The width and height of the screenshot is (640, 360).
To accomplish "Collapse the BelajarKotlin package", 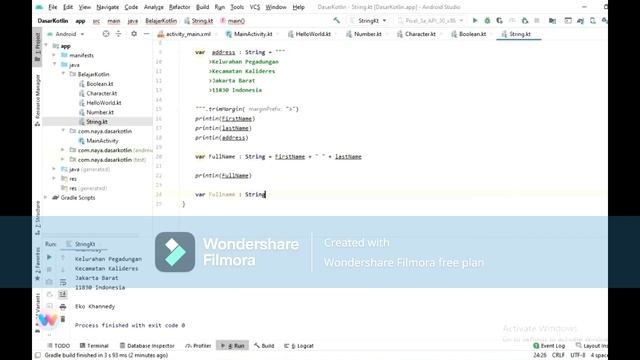I will pyautogui.click(x=63, y=74).
